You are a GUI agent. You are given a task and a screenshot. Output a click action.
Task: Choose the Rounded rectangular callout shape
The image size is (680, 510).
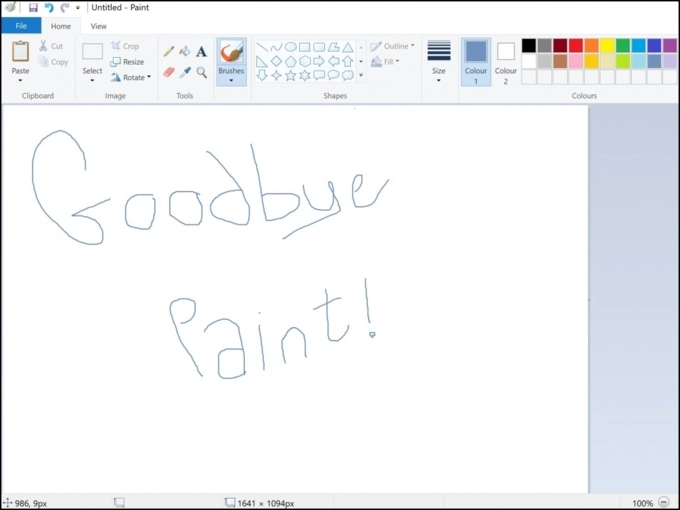coord(319,75)
